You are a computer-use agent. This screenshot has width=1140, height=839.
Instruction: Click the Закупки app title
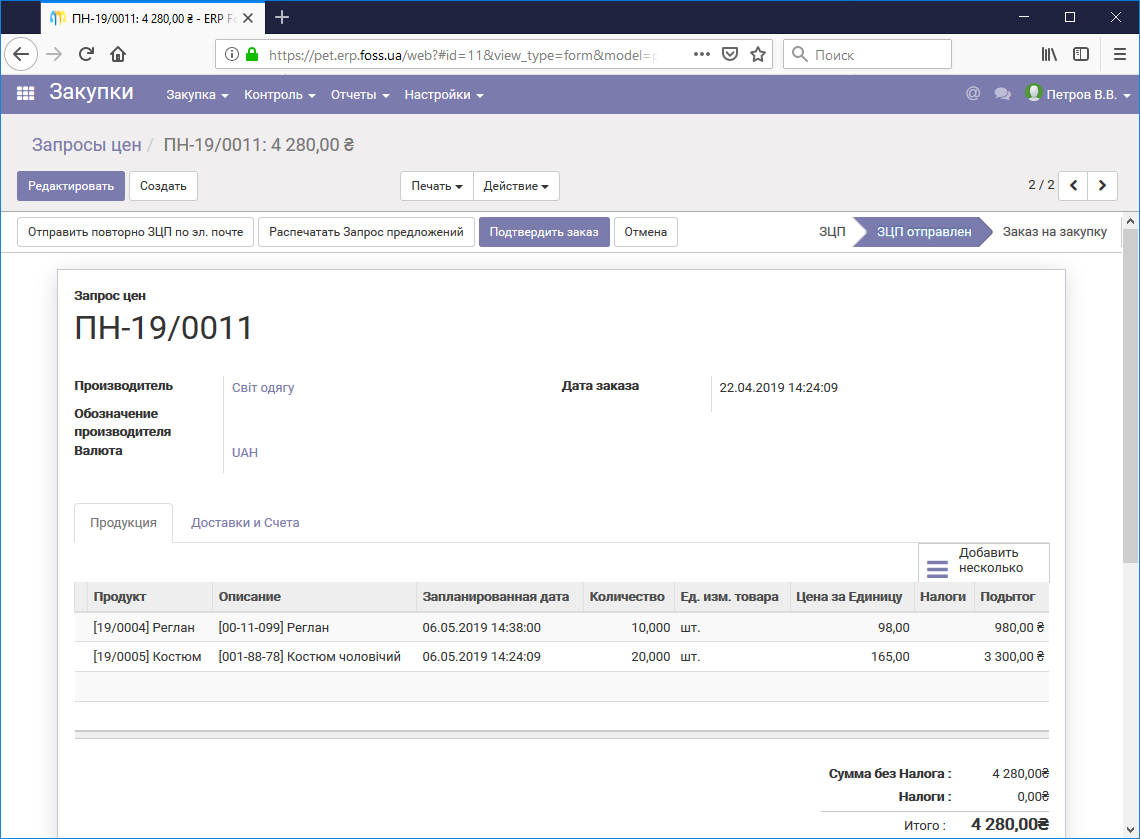92,92
